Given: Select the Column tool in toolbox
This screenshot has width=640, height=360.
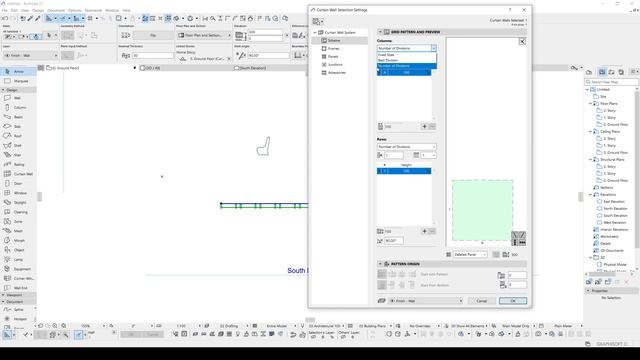Looking at the screenshot, I should point(18,107).
